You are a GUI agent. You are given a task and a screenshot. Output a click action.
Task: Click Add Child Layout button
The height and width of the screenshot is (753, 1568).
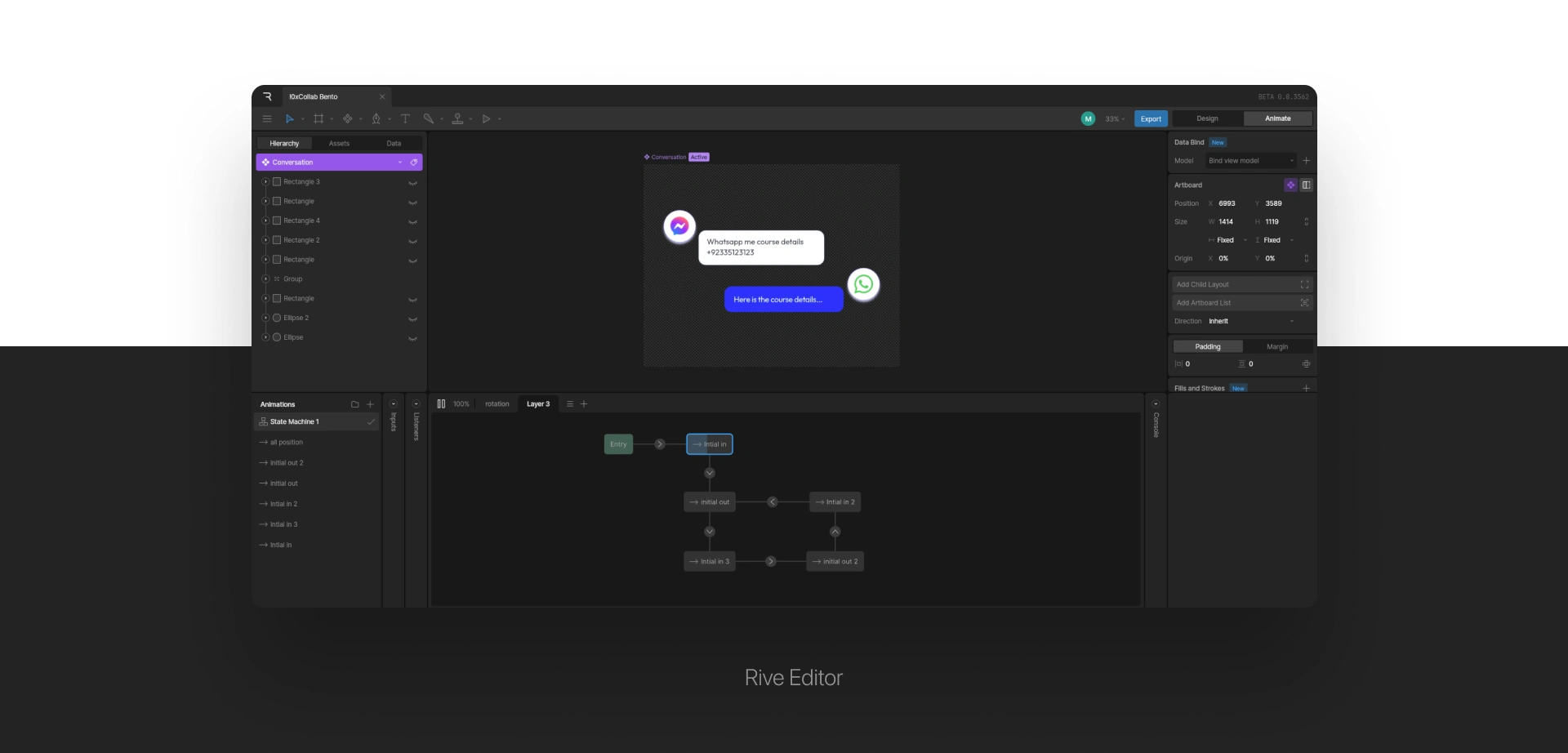pyautogui.click(x=1242, y=285)
